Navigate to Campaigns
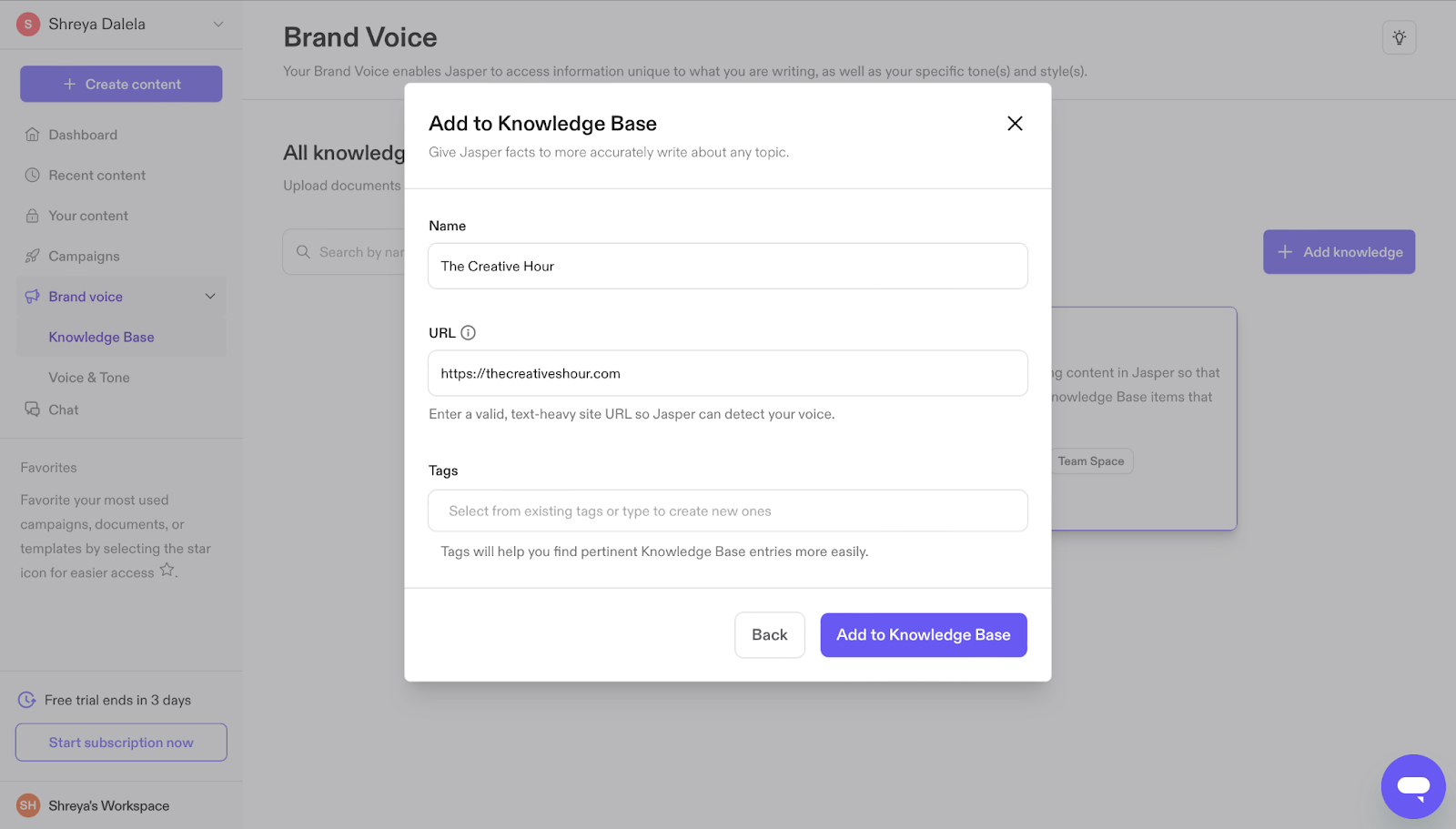The image size is (1456, 829). (84, 256)
